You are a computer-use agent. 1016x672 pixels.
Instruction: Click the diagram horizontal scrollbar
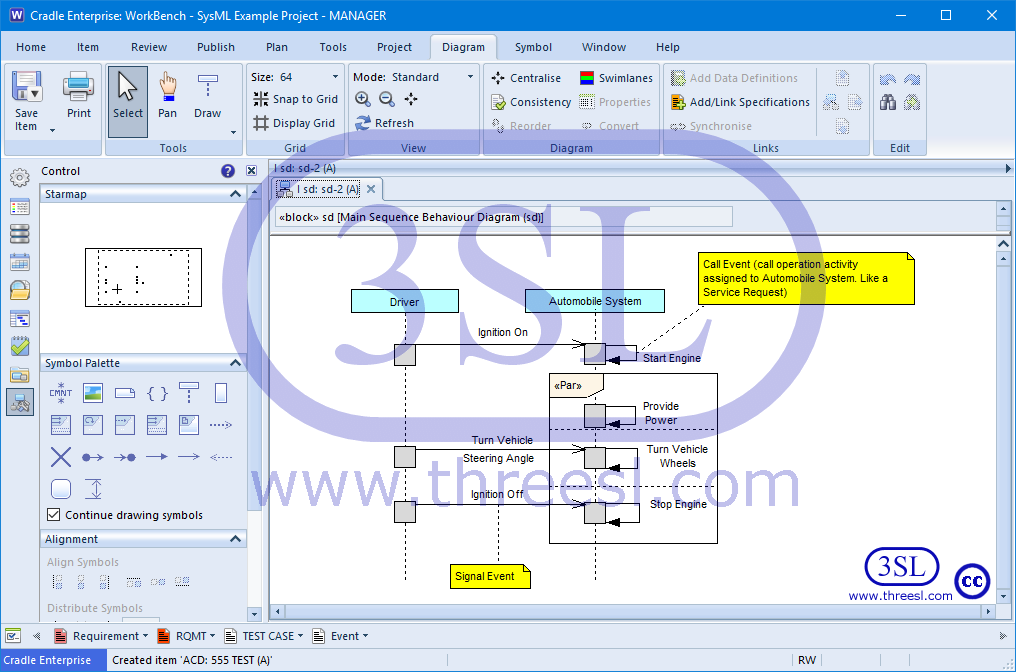(634, 611)
